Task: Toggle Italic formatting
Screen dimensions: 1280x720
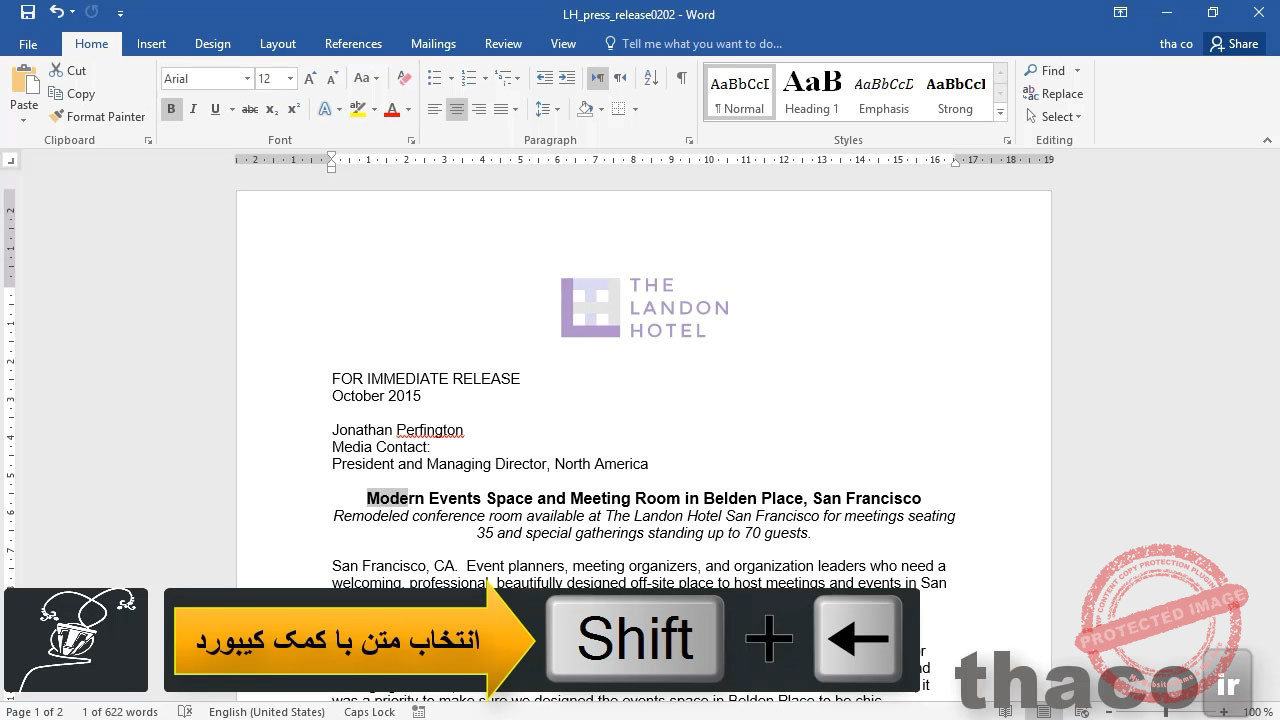Action: coord(192,109)
